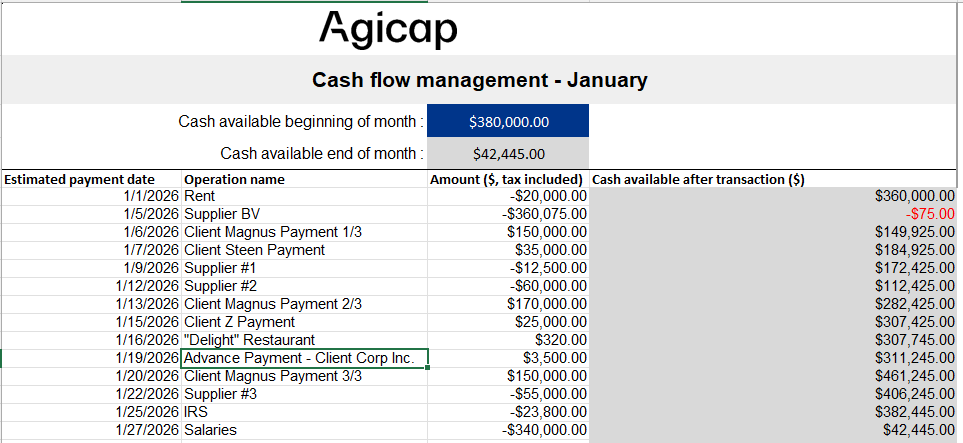963x443 pixels.
Task: Select the Supplier #1 cell
Action: (x=305, y=268)
